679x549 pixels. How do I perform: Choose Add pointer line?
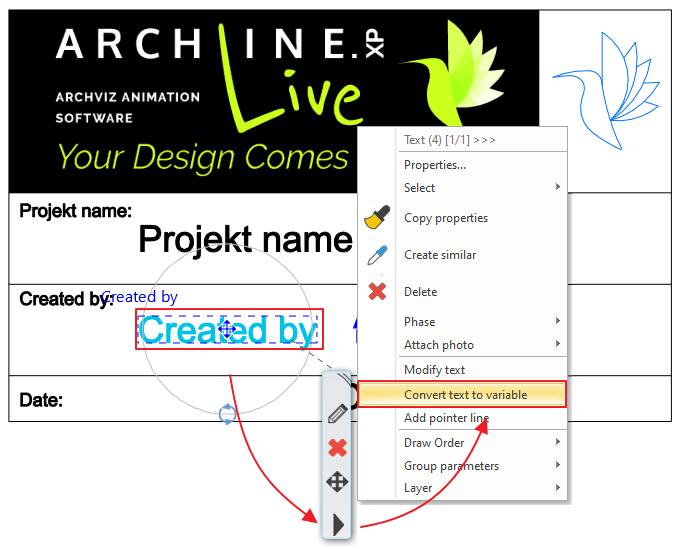446,418
